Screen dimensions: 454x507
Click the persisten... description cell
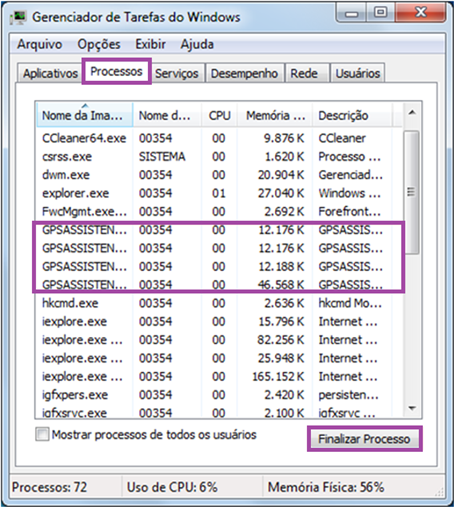(348, 395)
